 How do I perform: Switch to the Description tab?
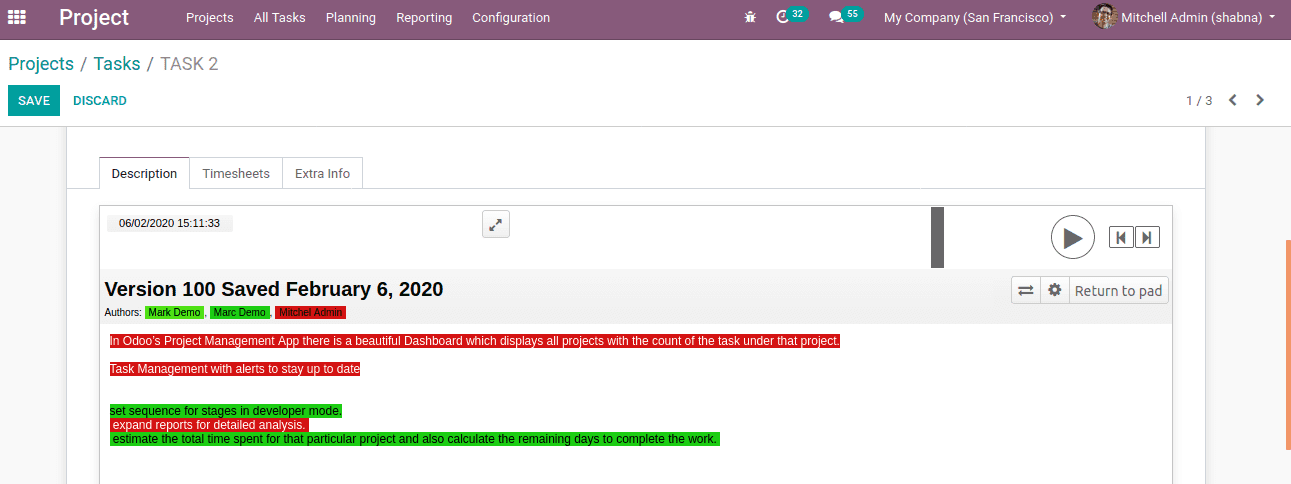(144, 173)
